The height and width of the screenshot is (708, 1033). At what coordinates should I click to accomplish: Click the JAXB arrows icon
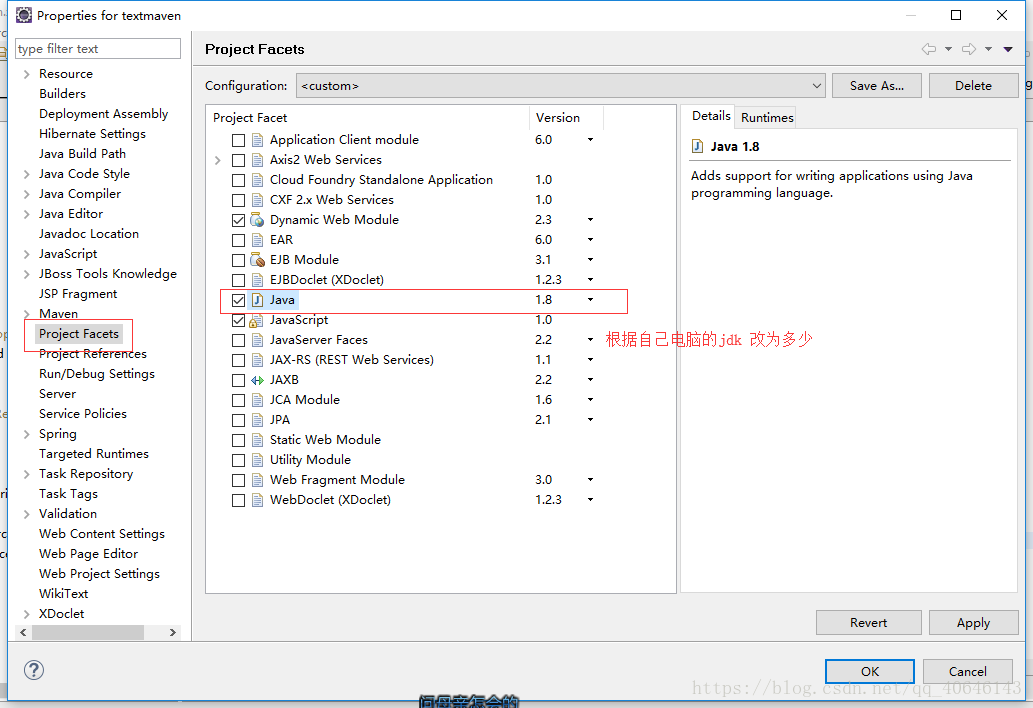pyautogui.click(x=258, y=380)
